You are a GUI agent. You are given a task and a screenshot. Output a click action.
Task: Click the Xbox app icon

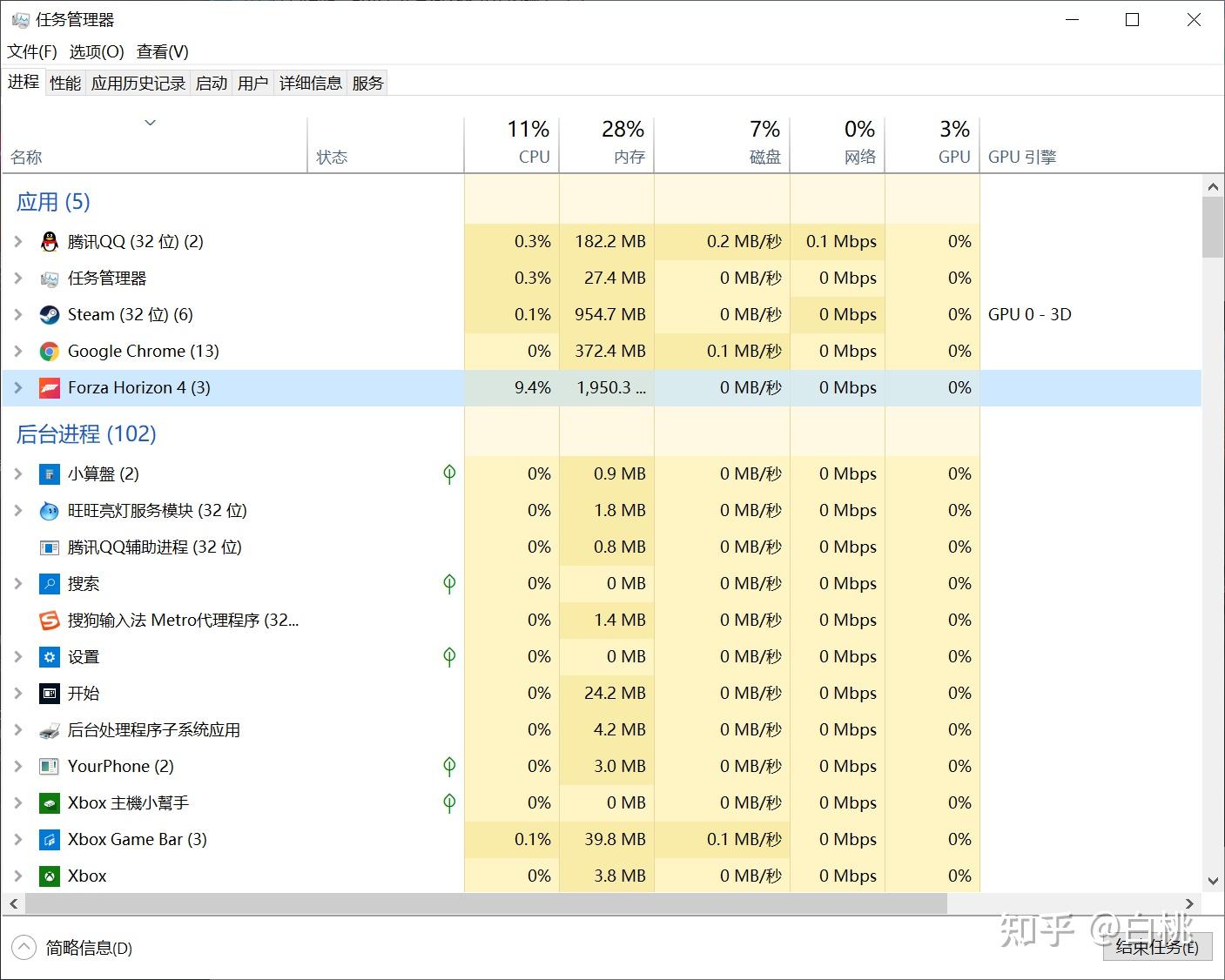[50, 876]
